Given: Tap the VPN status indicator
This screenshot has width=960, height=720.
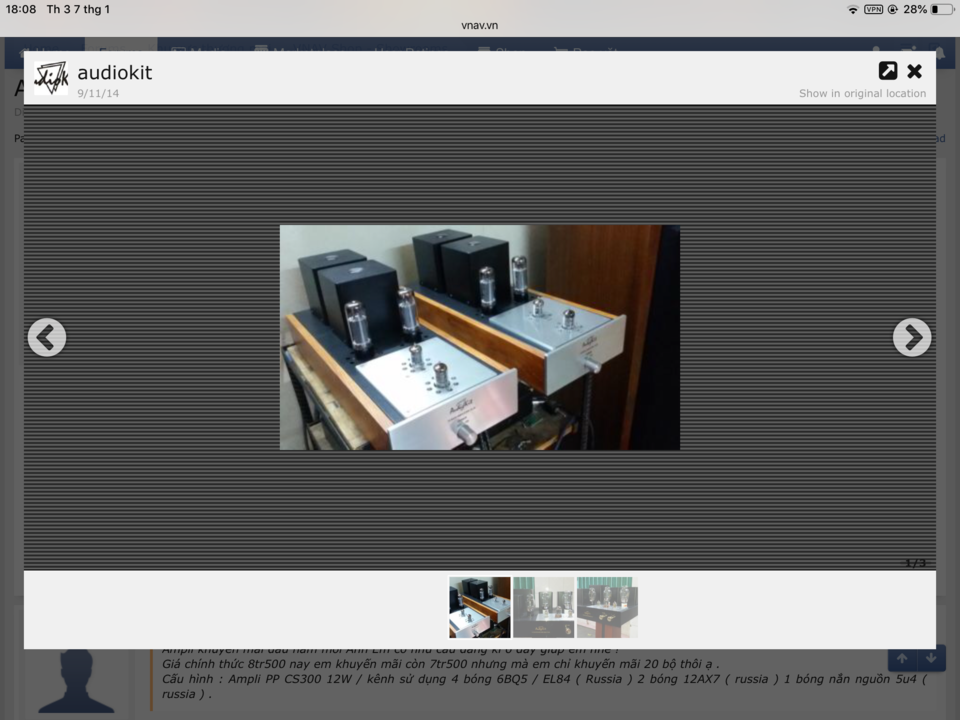Looking at the screenshot, I should 874,9.
